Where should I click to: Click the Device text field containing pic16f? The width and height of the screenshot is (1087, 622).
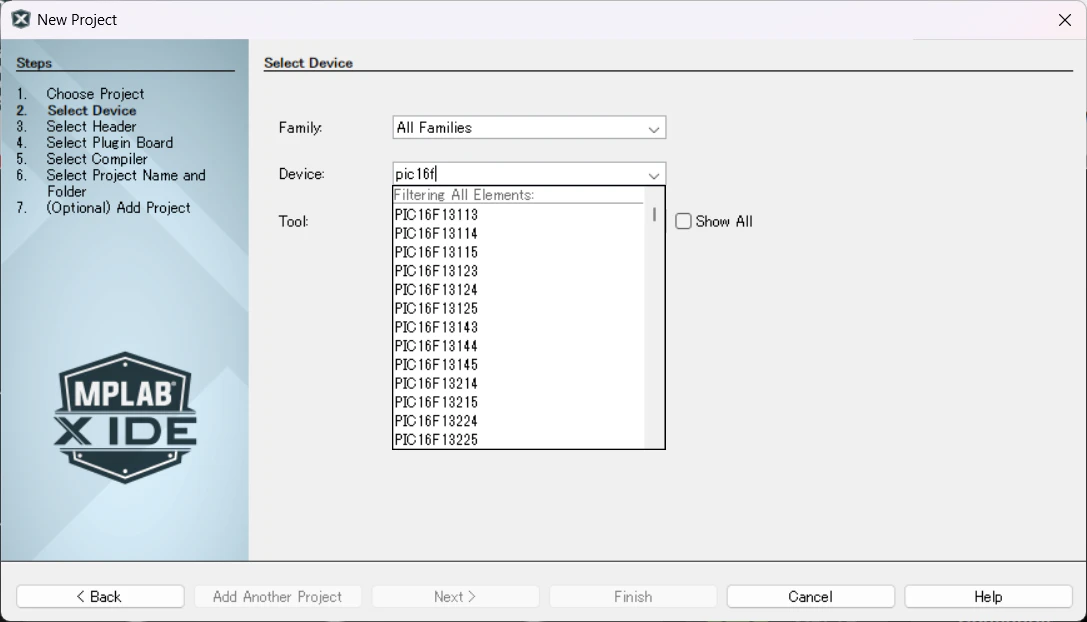point(518,174)
